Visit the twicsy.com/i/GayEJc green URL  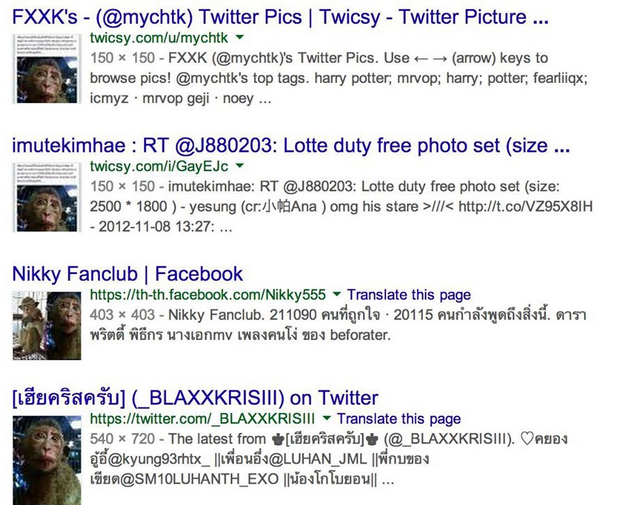pos(159,166)
